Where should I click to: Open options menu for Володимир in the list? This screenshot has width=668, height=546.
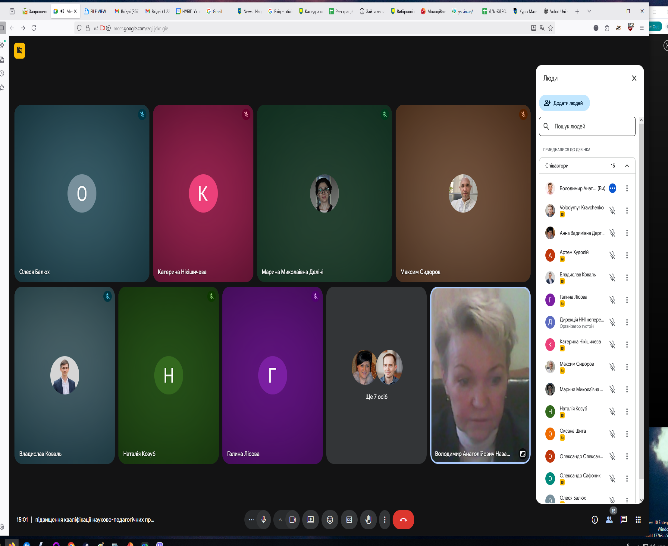point(627,188)
